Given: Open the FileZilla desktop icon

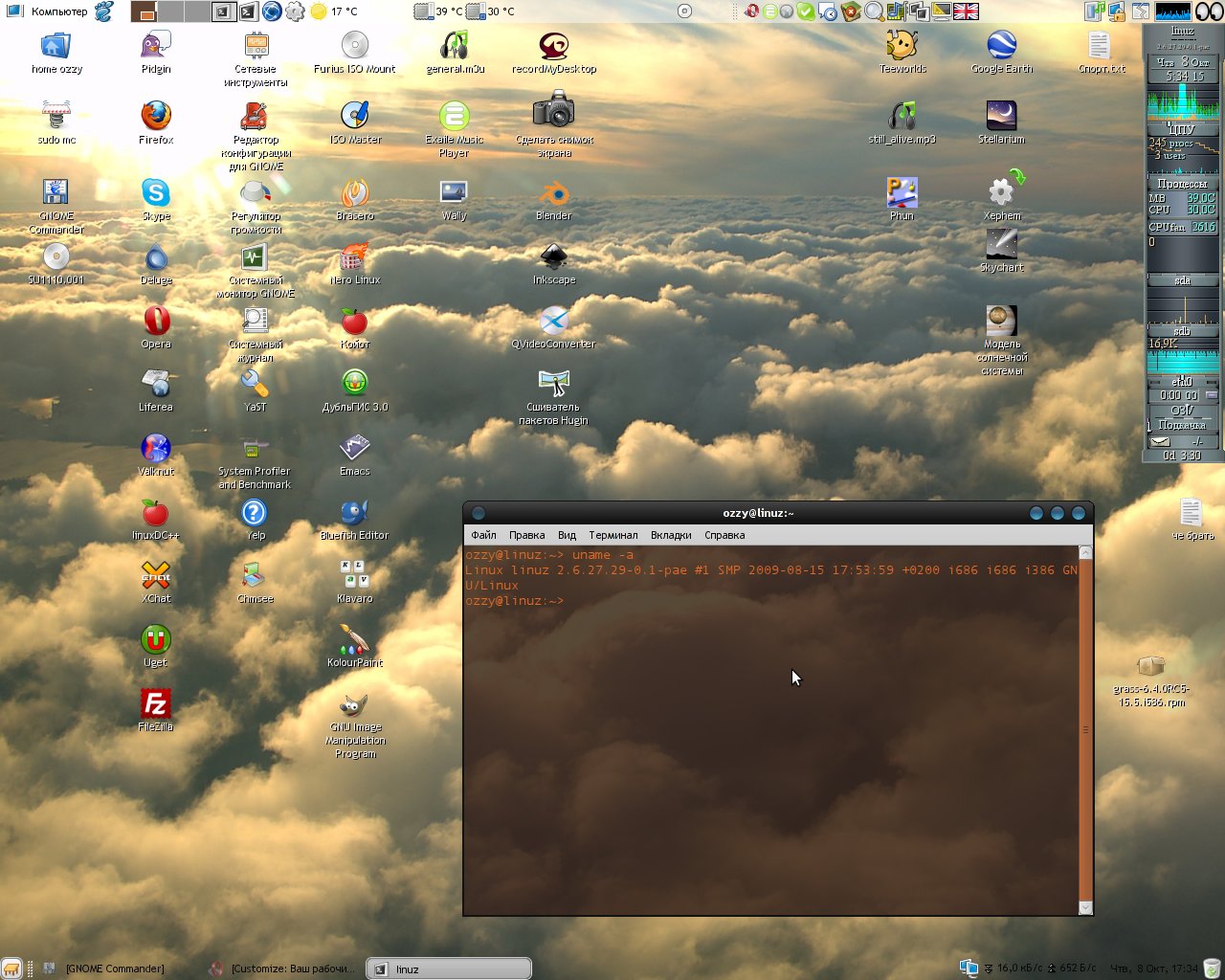Looking at the screenshot, I should coord(155,704).
